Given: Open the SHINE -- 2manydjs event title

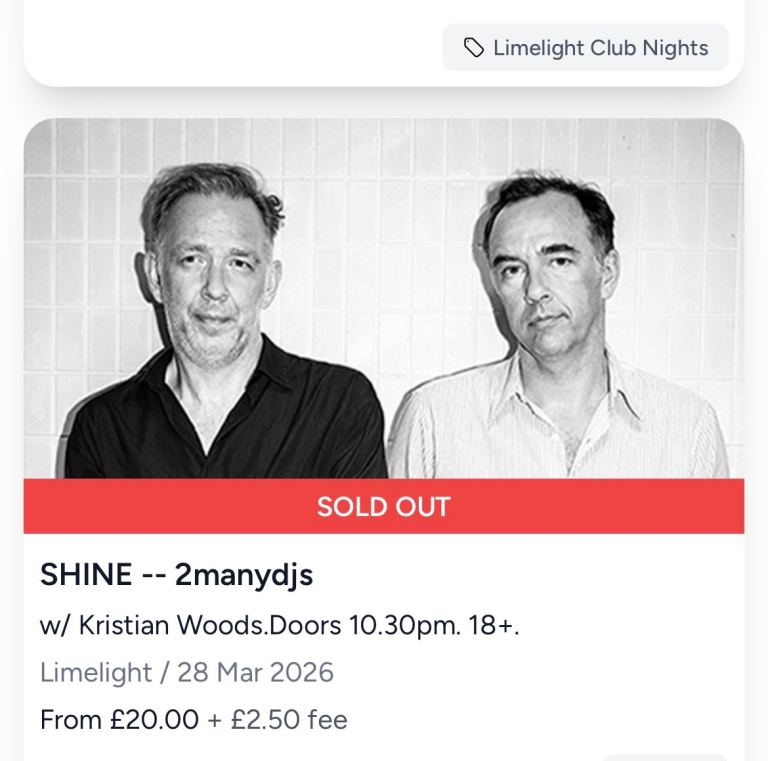Looking at the screenshot, I should pos(176,575).
